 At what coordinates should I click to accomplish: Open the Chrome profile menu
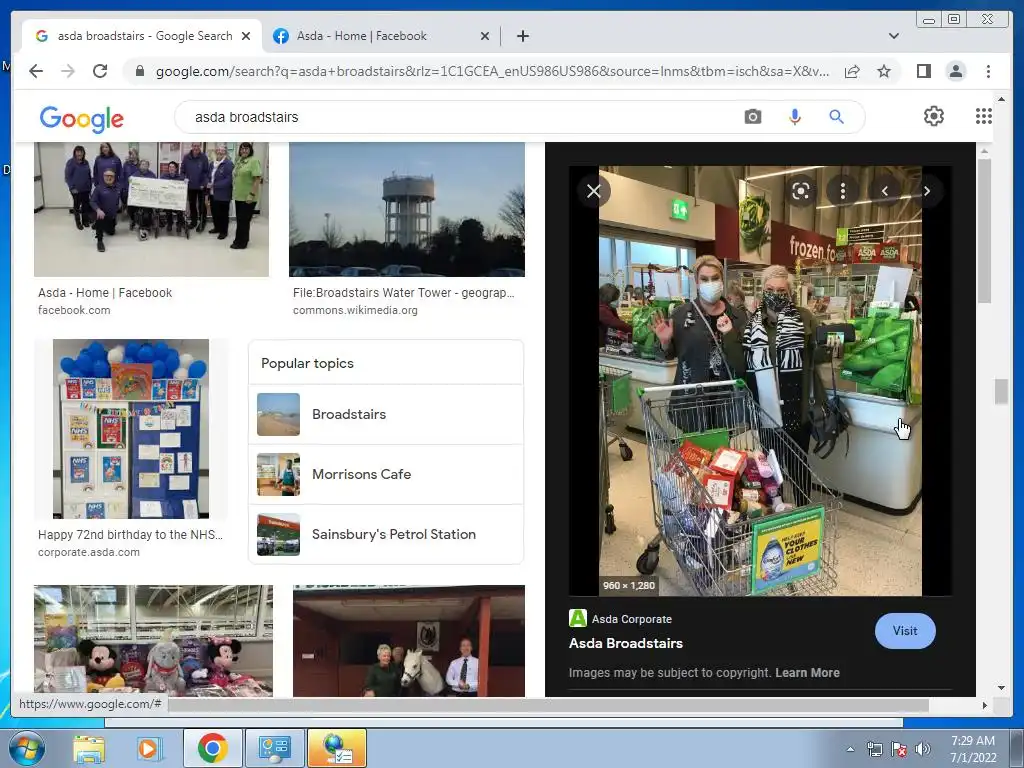click(955, 71)
